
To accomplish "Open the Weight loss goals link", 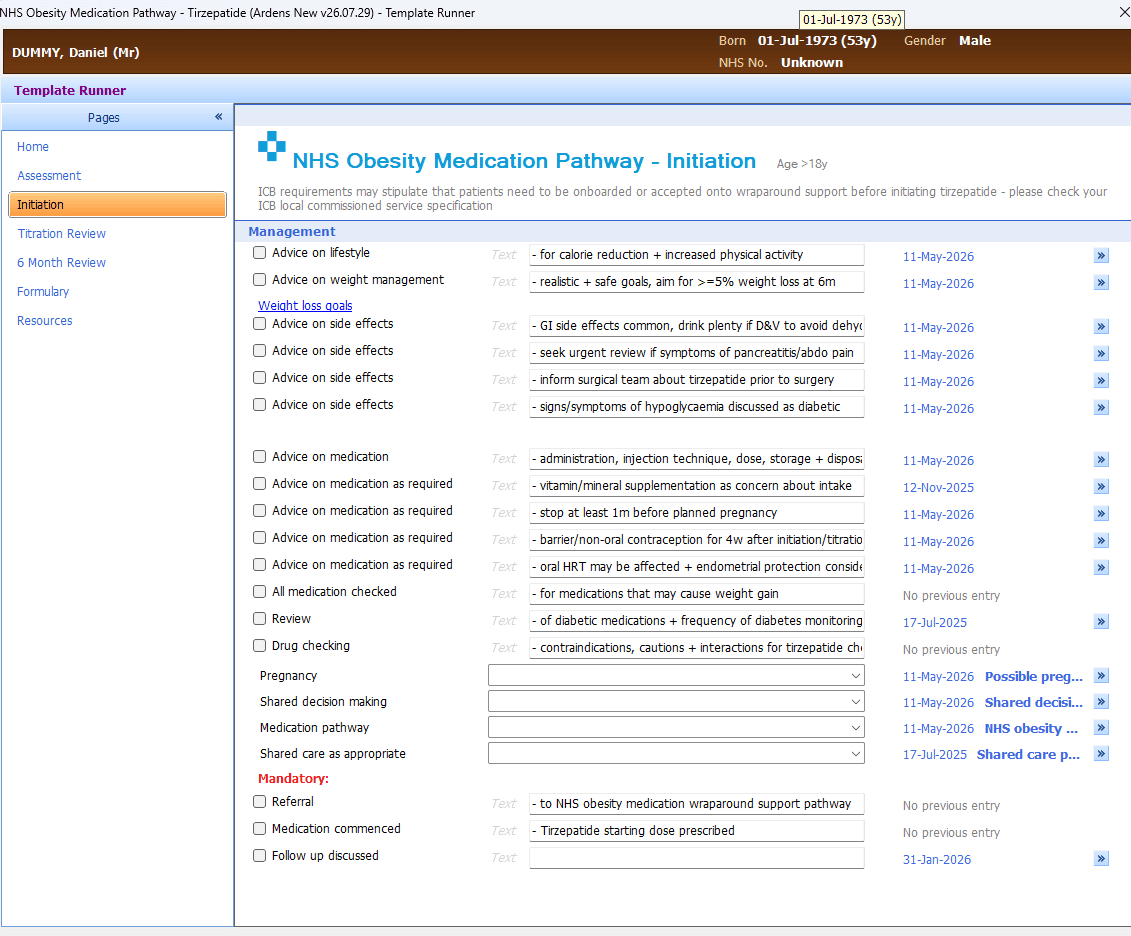I will point(305,305).
